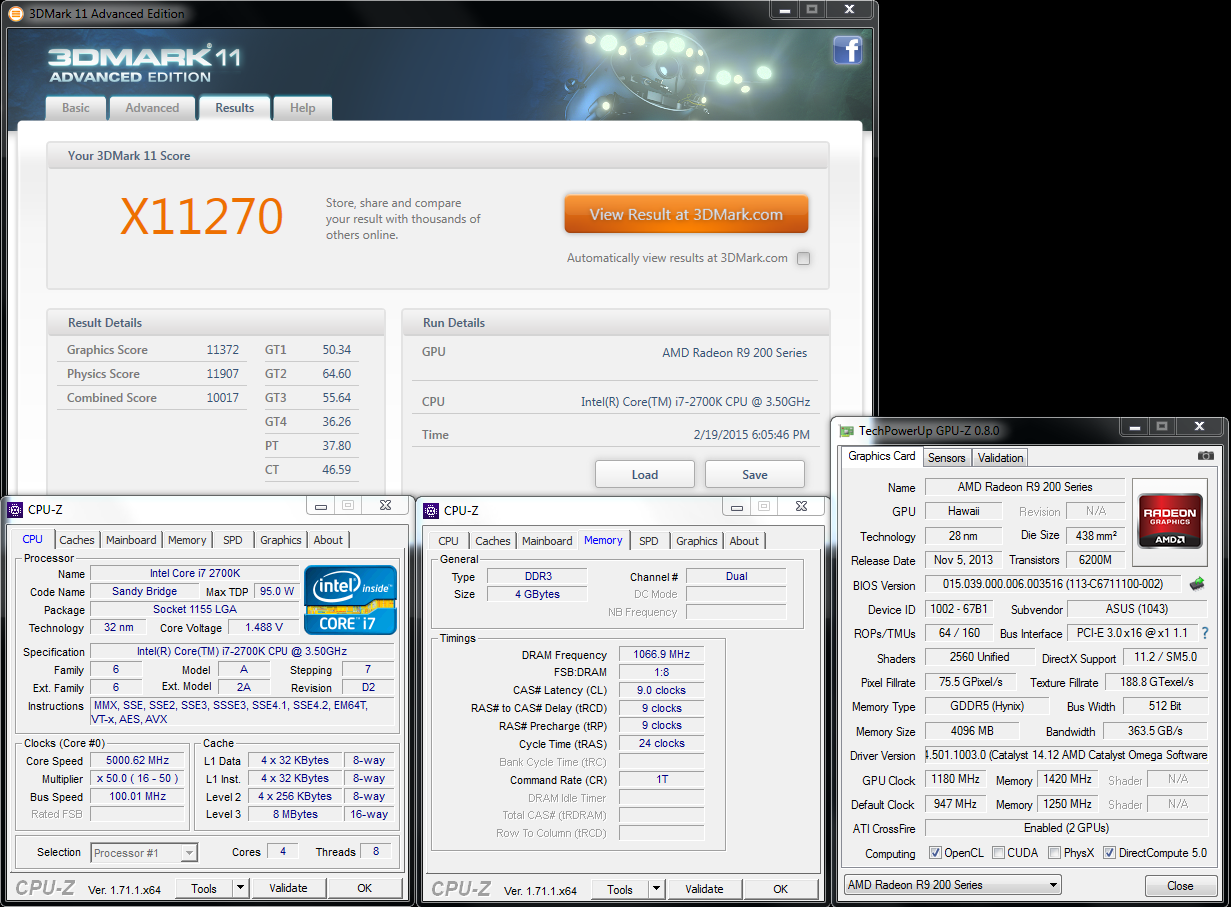Open the Validation tab in GPU-Z
Screen dimensions: 1231x907
coord(1001,458)
